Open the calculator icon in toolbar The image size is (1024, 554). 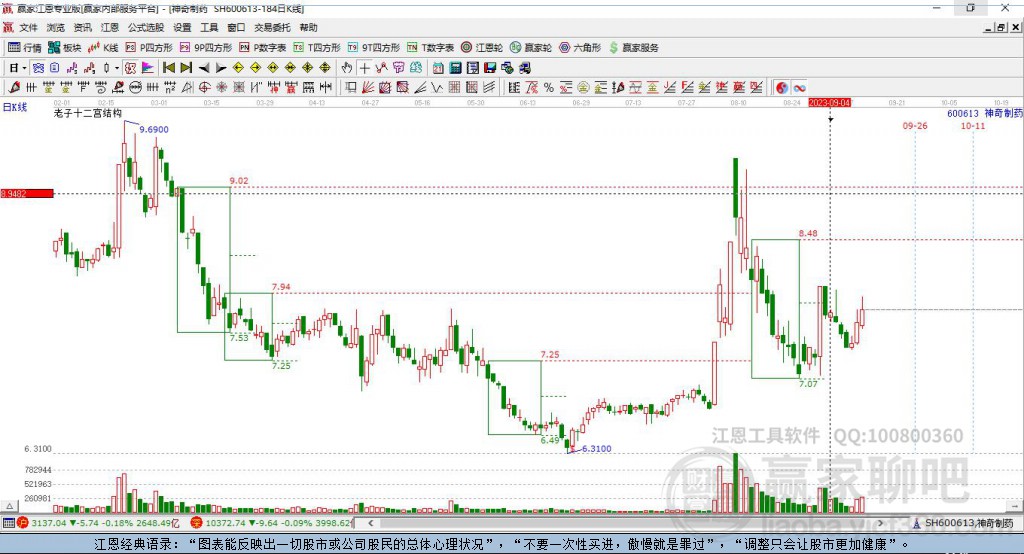tap(455, 68)
